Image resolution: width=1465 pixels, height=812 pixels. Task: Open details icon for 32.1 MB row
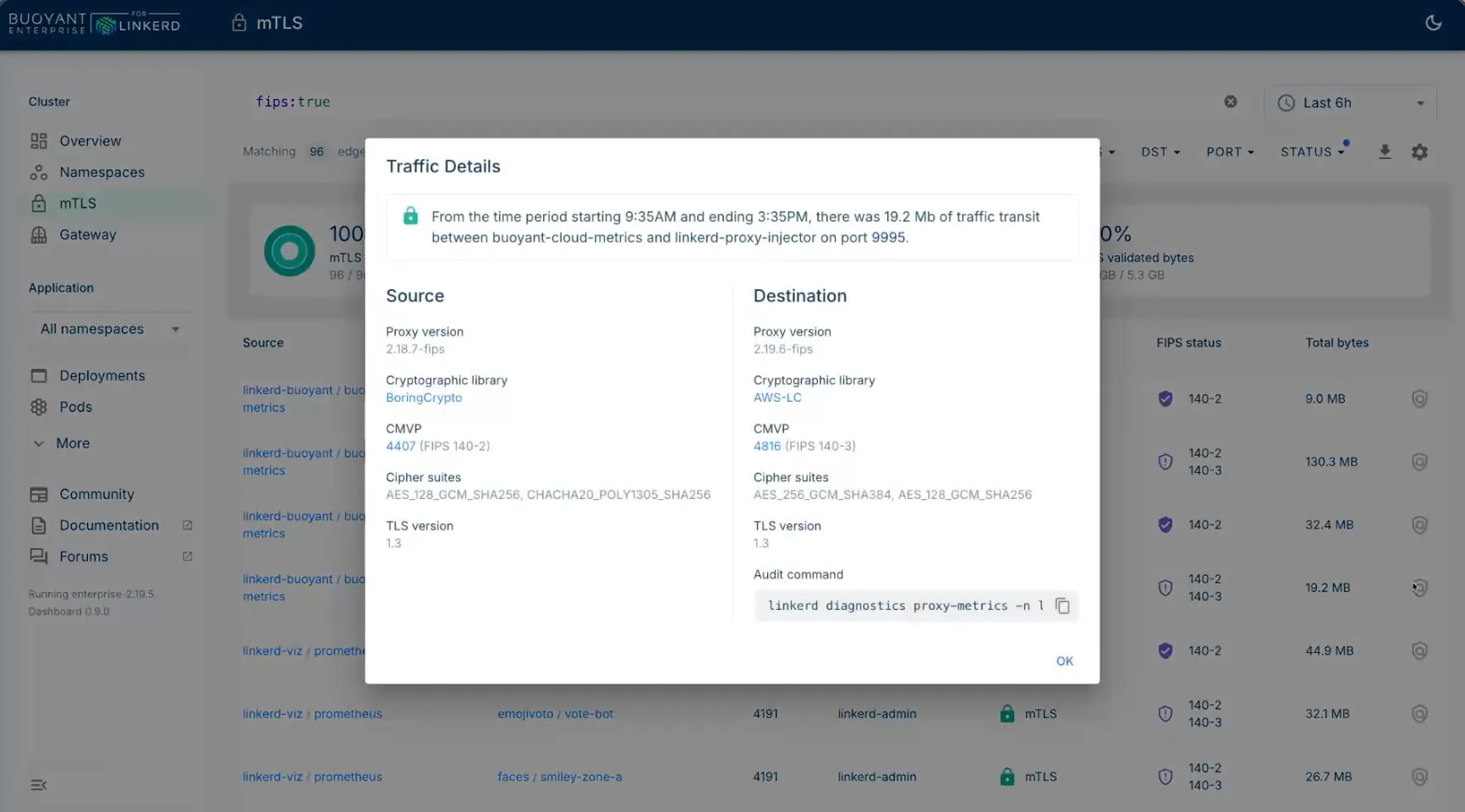tap(1419, 714)
